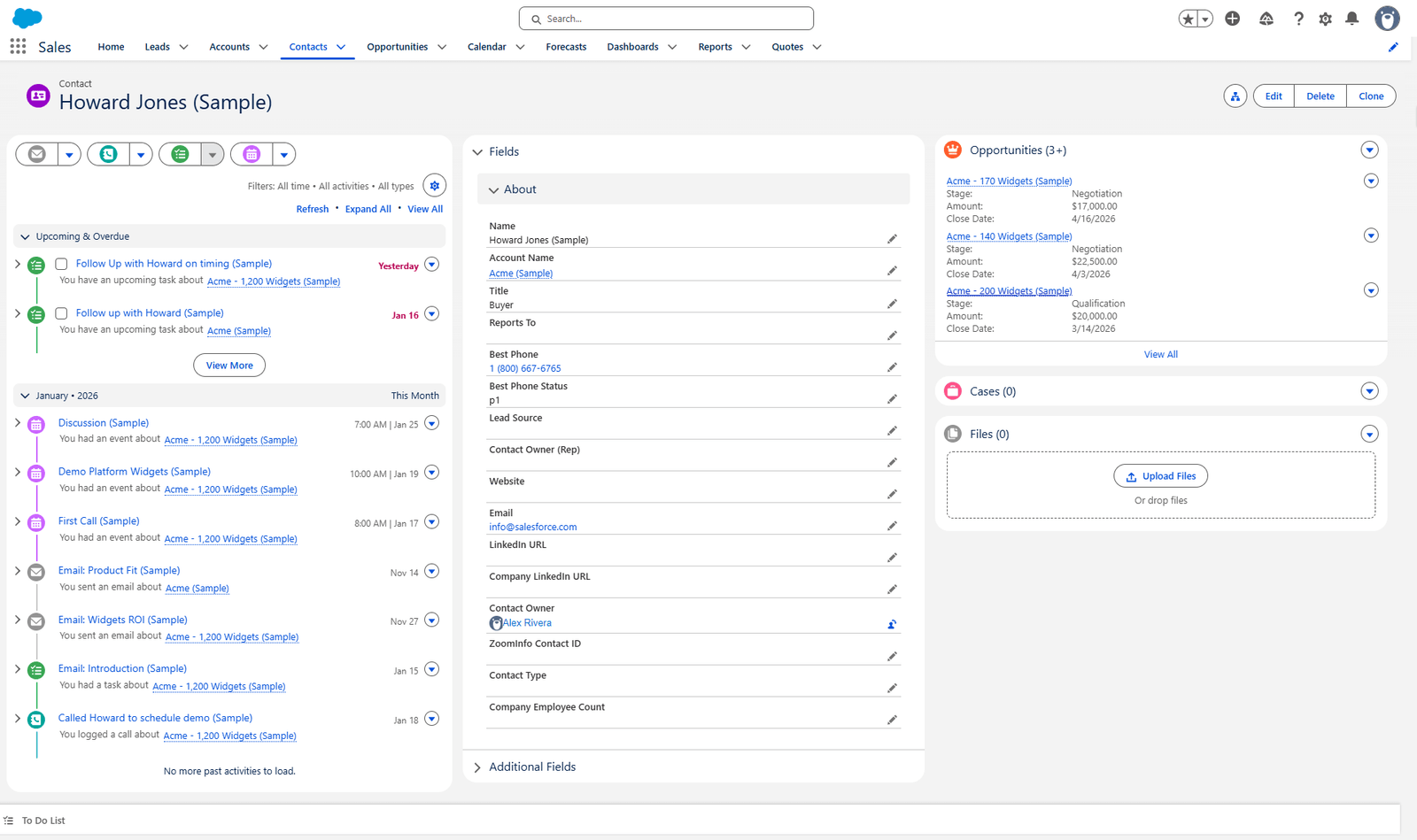Click the Edit button
The height and width of the screenshot is (840, 1417).
[x=1274, y=96]
